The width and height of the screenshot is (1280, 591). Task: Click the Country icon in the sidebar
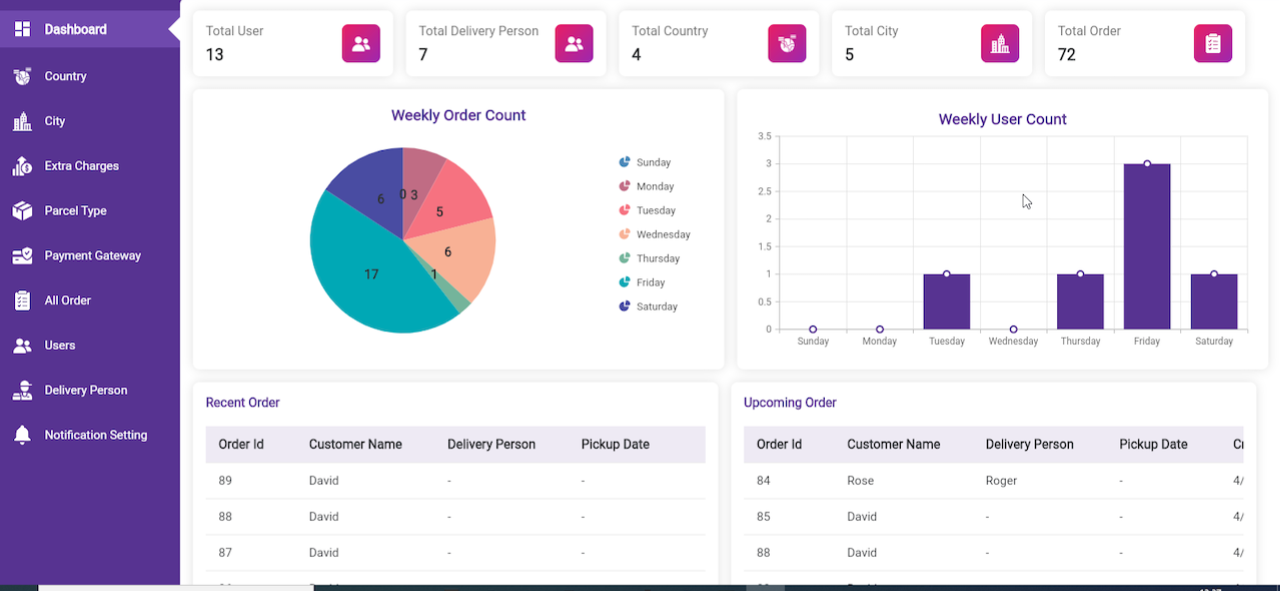tap(22, 76)
